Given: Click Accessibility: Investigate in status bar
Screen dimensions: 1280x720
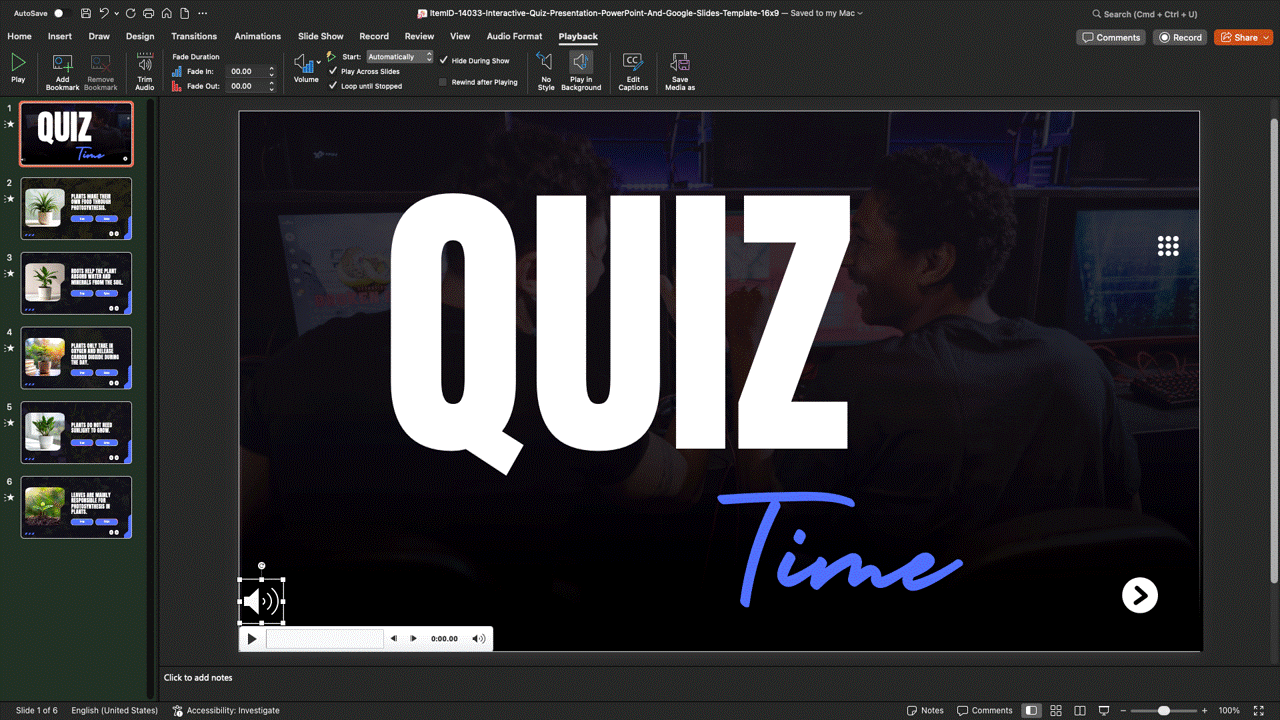Looking at the screenshot, I should click(x=226, y=711).
